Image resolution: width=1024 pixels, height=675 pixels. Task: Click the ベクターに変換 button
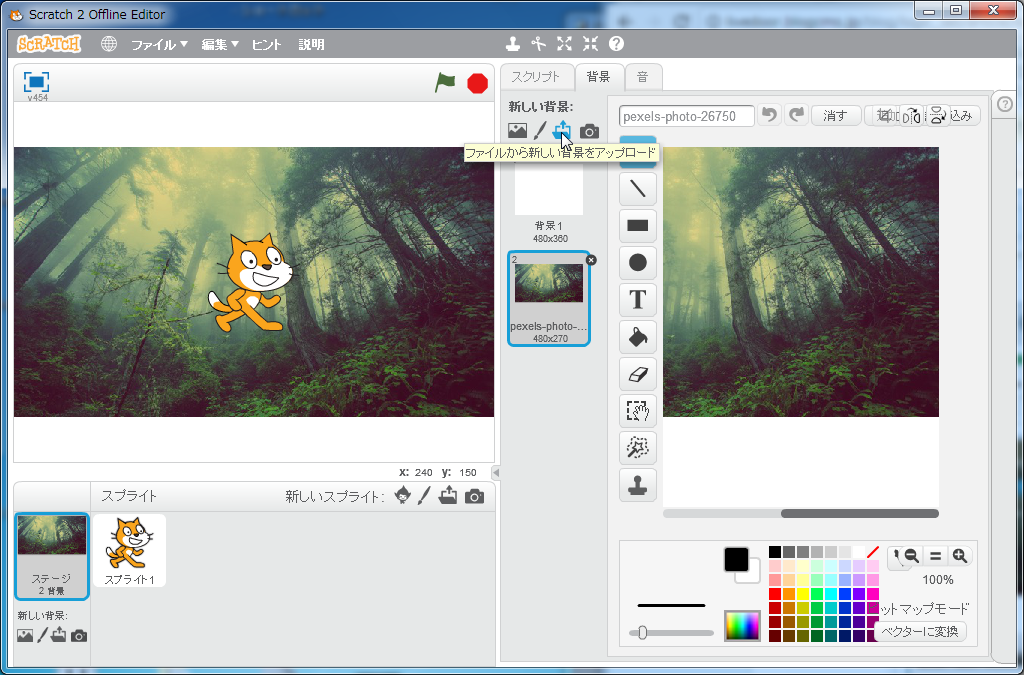click(920, 631)
